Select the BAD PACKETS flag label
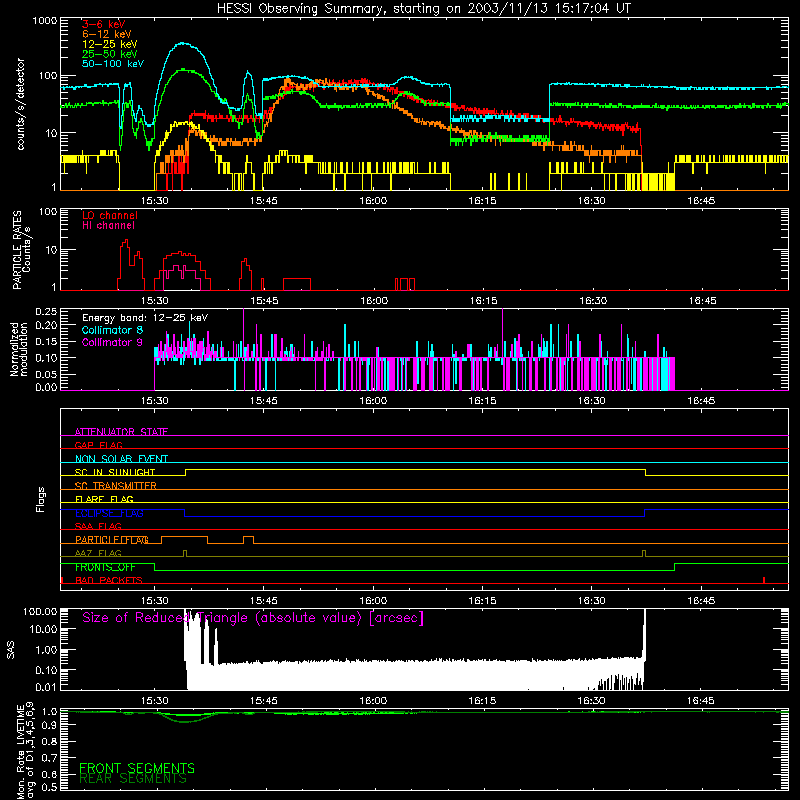 (109, 580)
